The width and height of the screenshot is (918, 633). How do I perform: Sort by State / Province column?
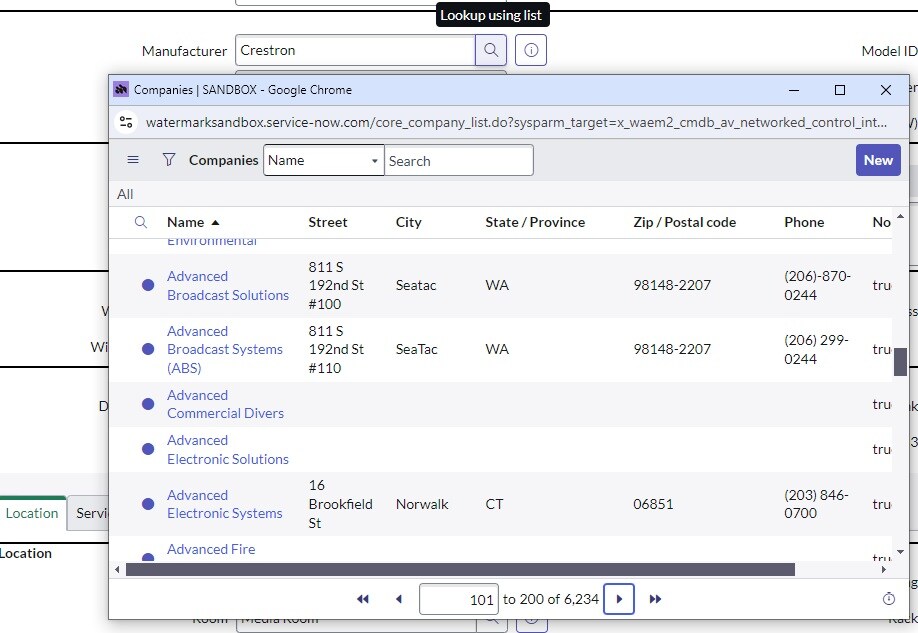tap(535, 223)
